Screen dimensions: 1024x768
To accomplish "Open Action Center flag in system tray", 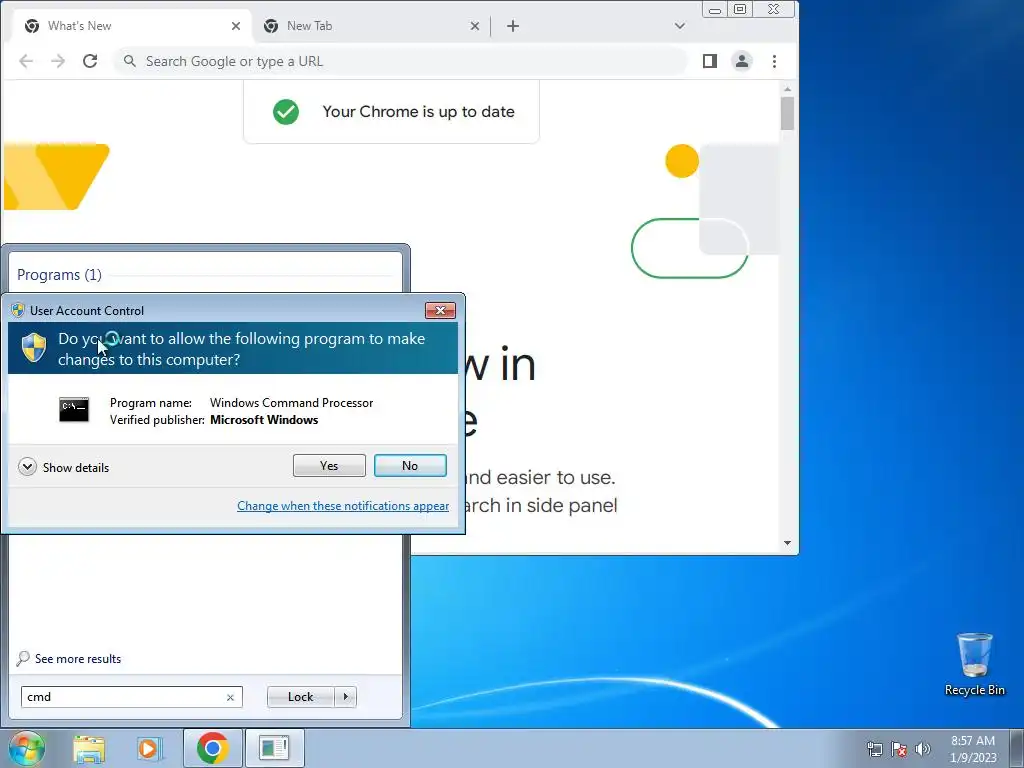I will pyautogui.click(x=899, y=749).
